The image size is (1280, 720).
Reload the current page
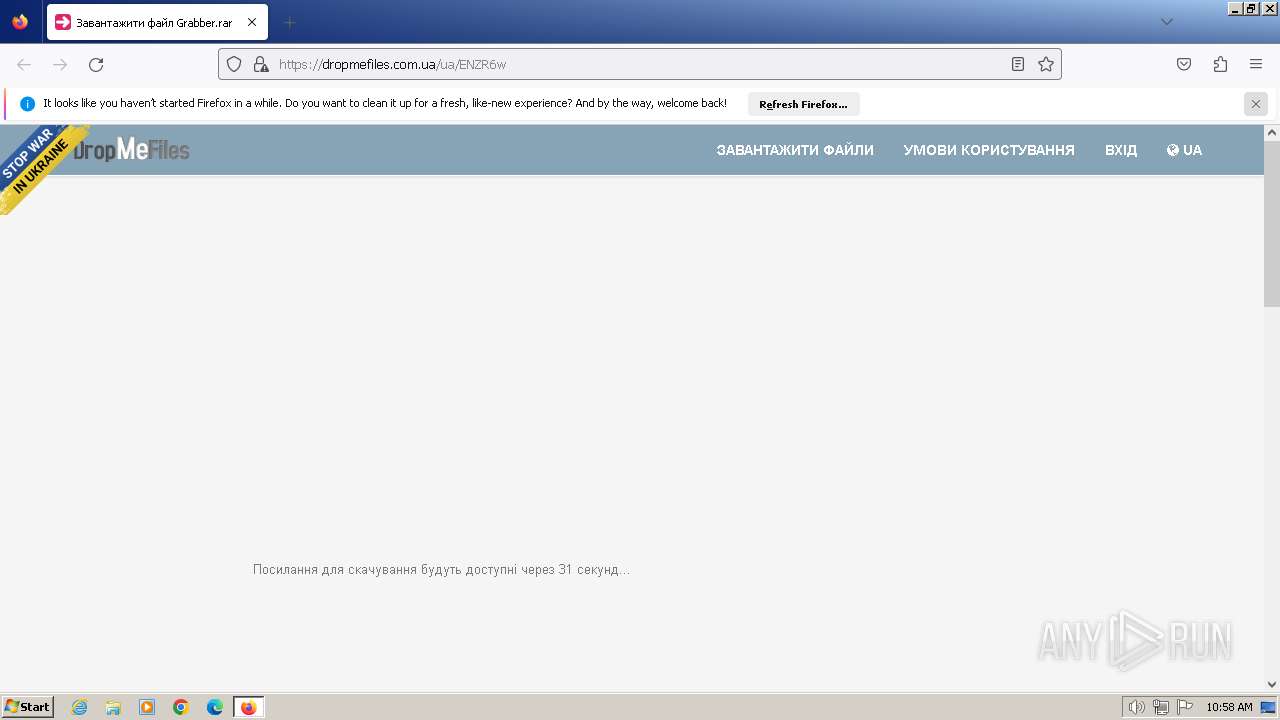(96, 64)
